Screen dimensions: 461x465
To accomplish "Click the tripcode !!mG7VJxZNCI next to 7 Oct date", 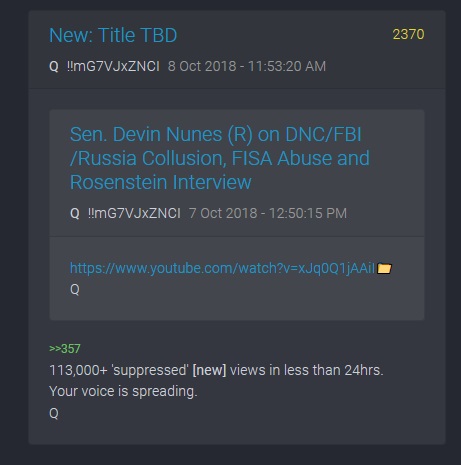I will click(x=134, y=213).
